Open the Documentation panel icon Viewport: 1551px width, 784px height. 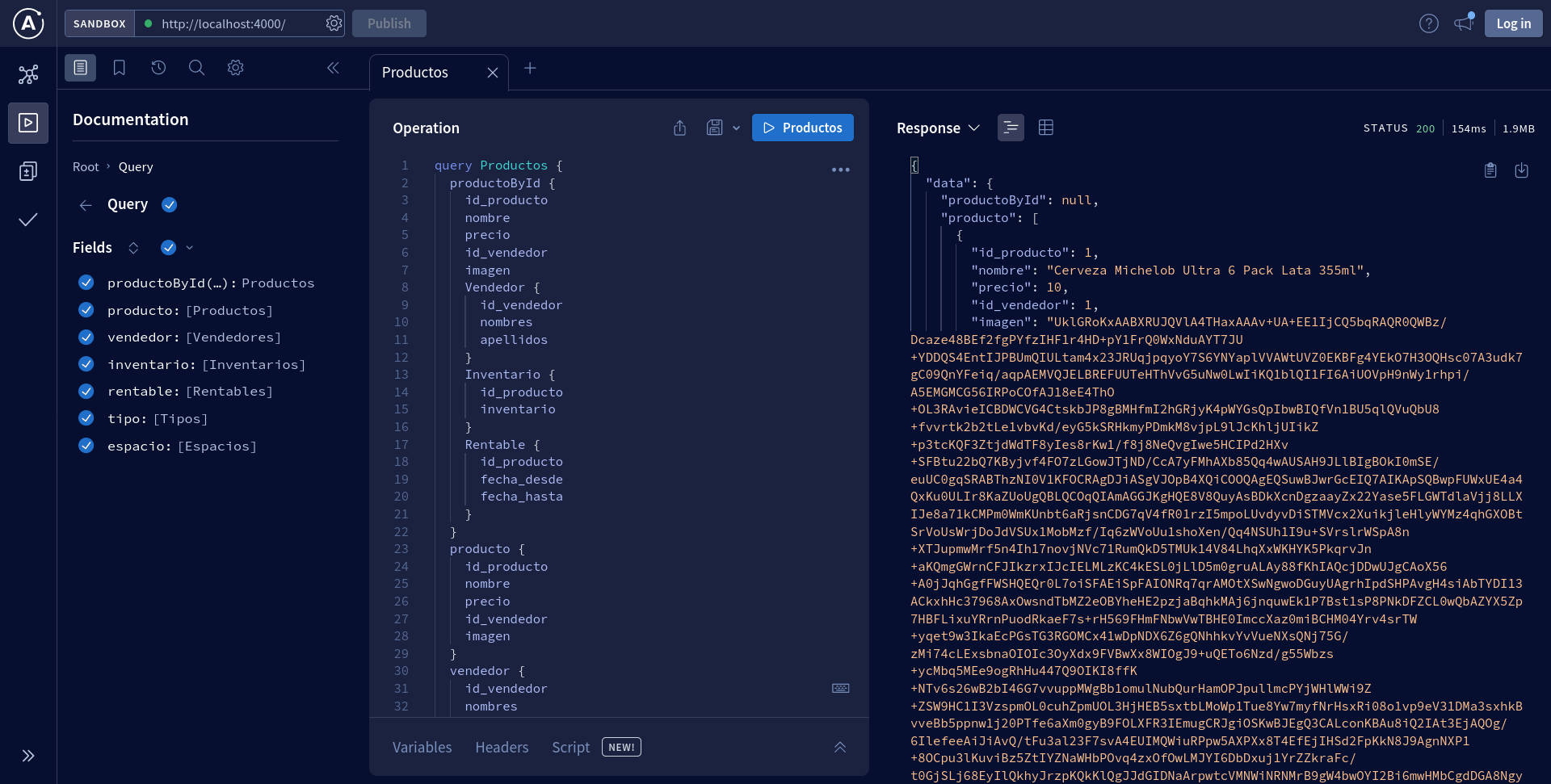coord(80,68)
